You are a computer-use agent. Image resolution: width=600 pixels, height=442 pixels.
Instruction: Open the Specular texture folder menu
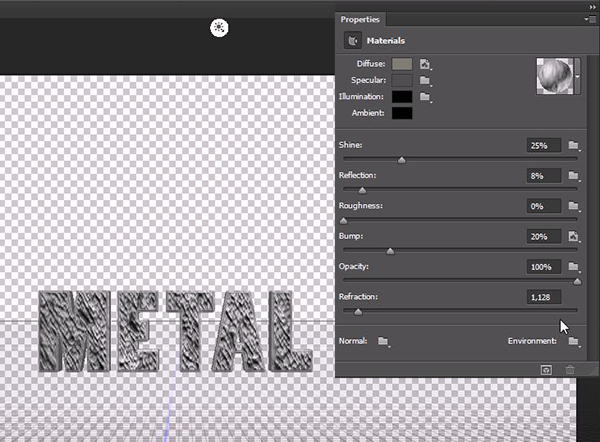click(x=425, y=80)
